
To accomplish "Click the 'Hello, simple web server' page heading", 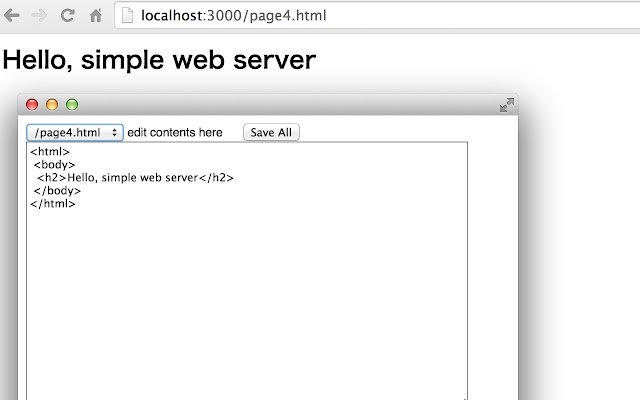I will tap(159, 60).
